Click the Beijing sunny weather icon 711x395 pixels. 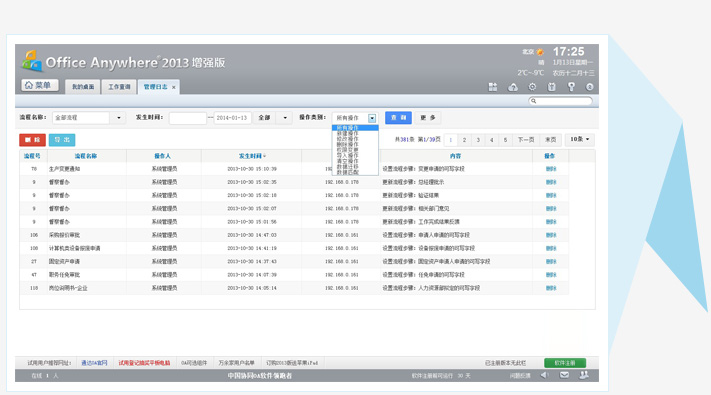click(x=540, y=52)
